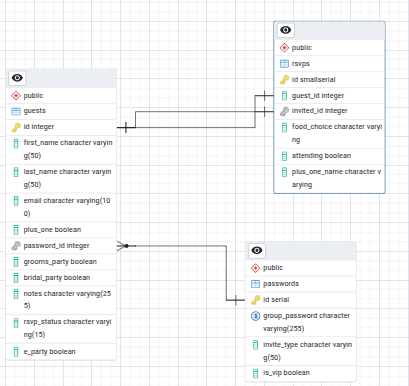The image size is (409, 386).
Task: Click the column icon for attending boolean
Action: coord(284,156)
